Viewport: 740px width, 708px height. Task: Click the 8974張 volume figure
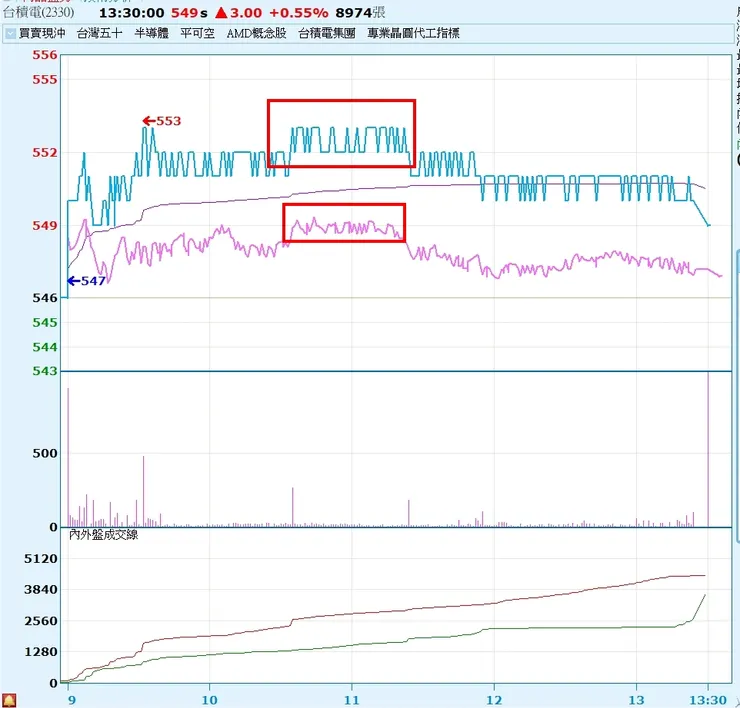click(x=360, y=13)
